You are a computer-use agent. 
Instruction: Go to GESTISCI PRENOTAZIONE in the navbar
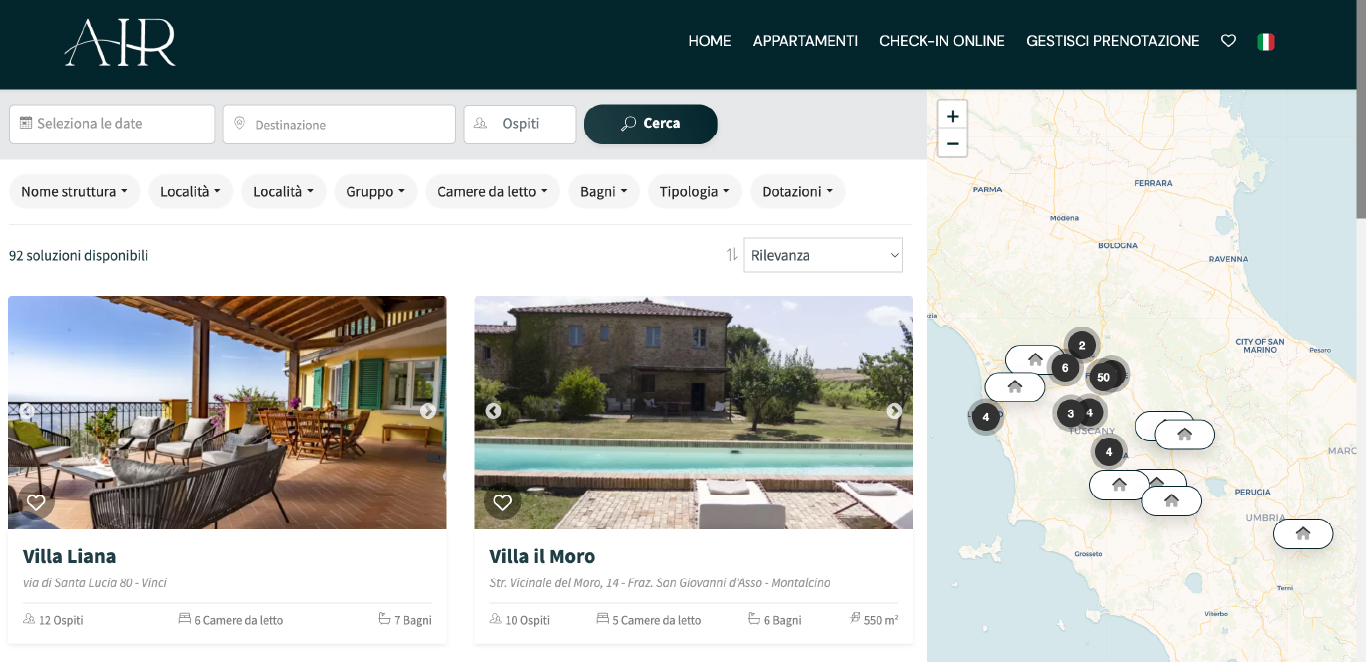pyautogui.click(x=1112, y=41)
